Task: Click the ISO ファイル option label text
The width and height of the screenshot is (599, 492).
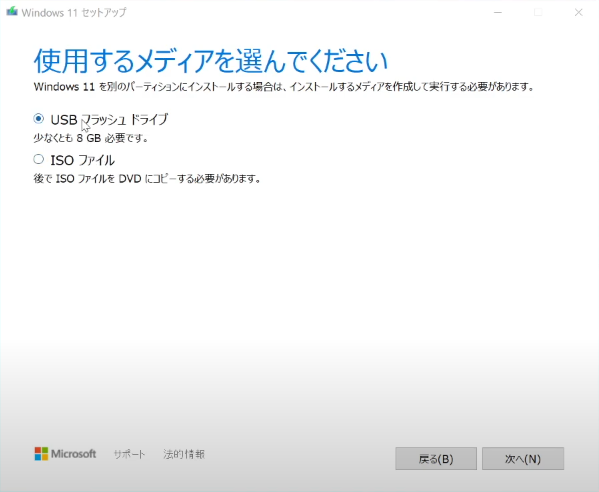Action: 83,160
